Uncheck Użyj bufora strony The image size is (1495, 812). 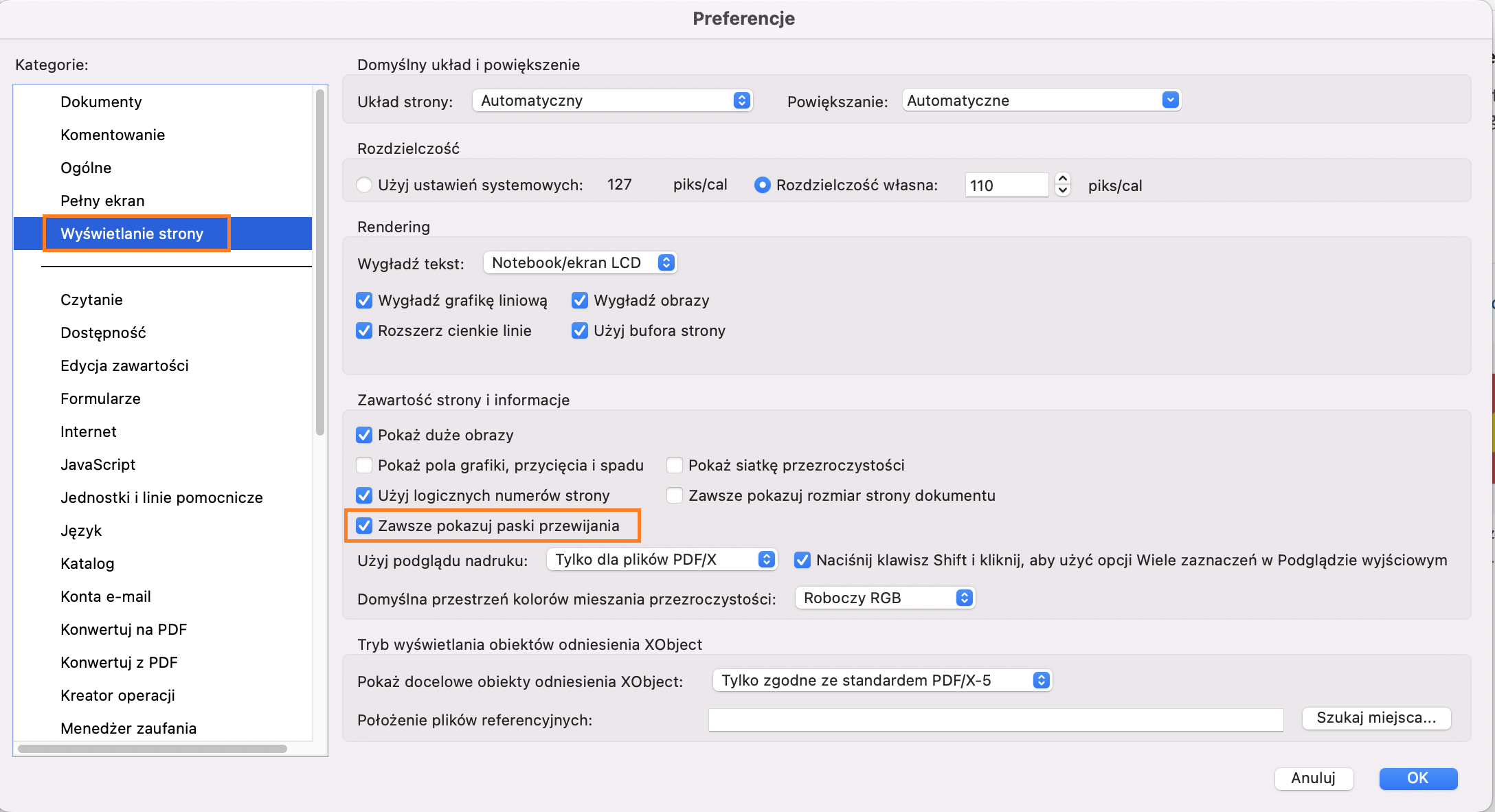[579, 330]
